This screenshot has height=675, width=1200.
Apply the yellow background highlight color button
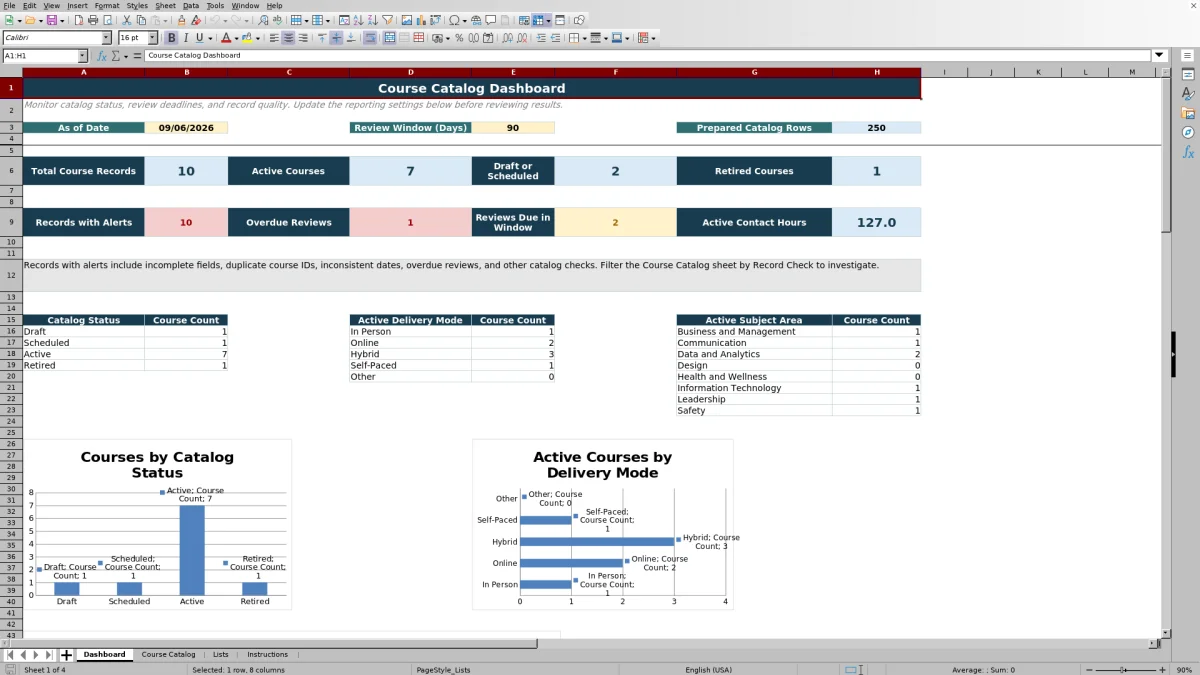click(247, 38)
